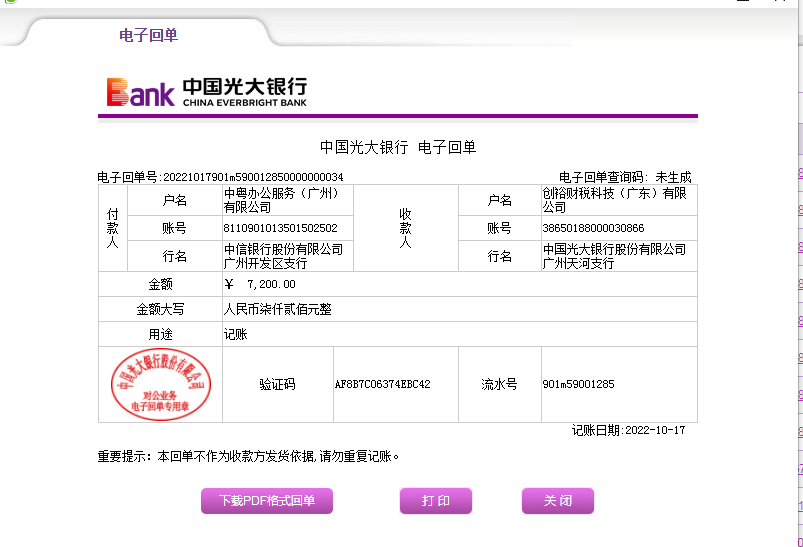Select serial number 901m59001285
The width and height of the screenshot is (803, 547).
pos(578,384)
